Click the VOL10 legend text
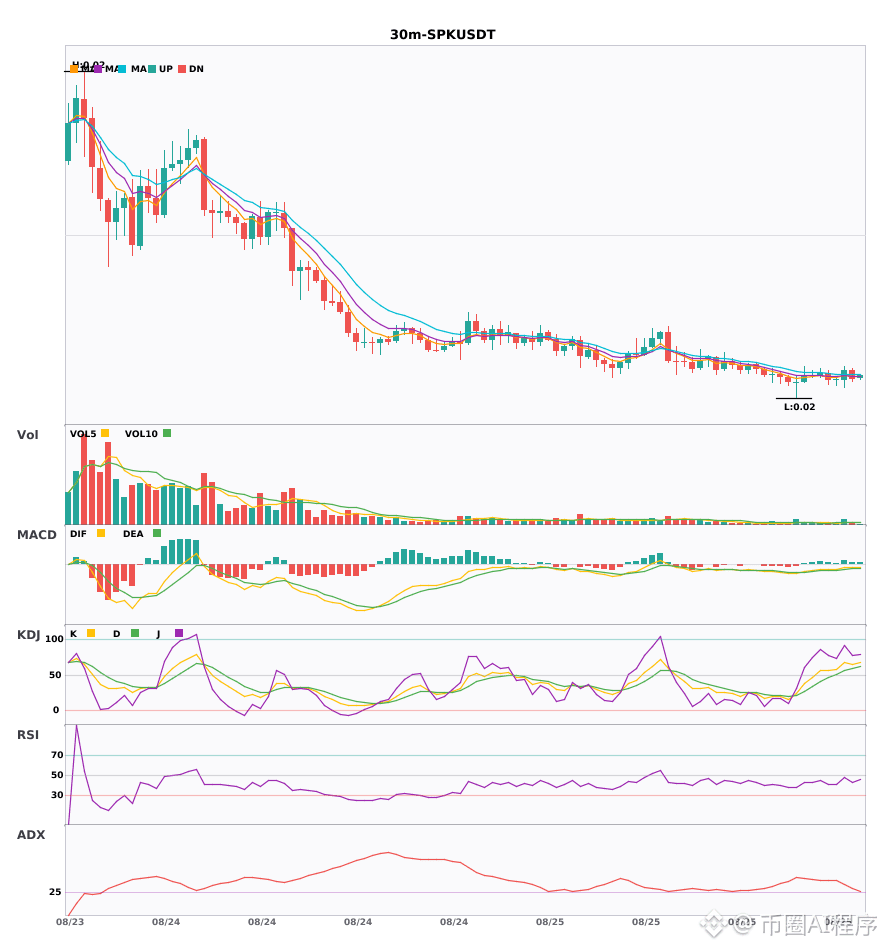885x950 pixels. pyautogui.click(x=141, y=434)
